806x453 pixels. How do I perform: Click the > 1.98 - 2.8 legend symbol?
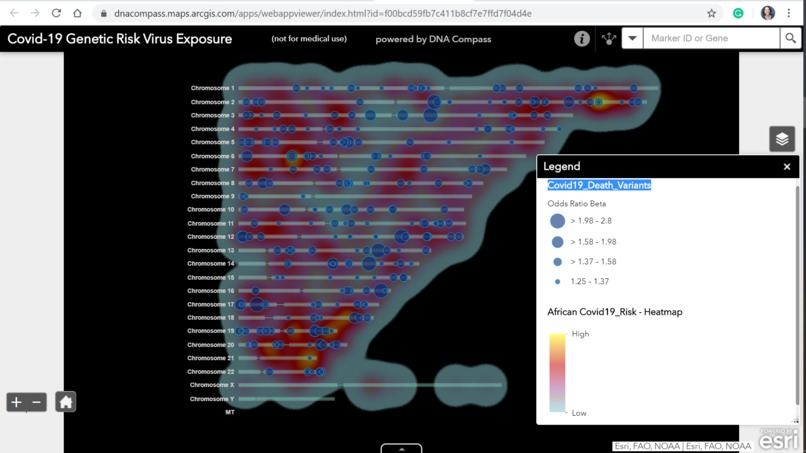557,221
